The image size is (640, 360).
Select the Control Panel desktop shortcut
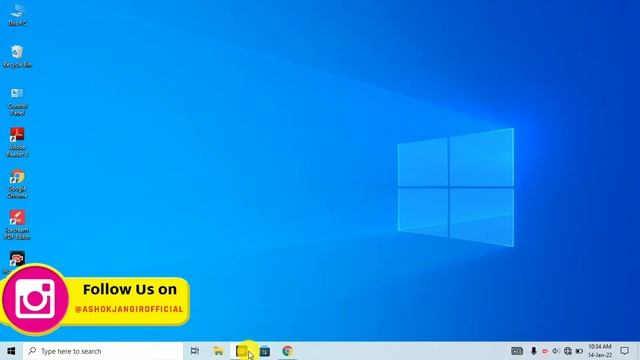pyautogui.click(x=17, y=102)
